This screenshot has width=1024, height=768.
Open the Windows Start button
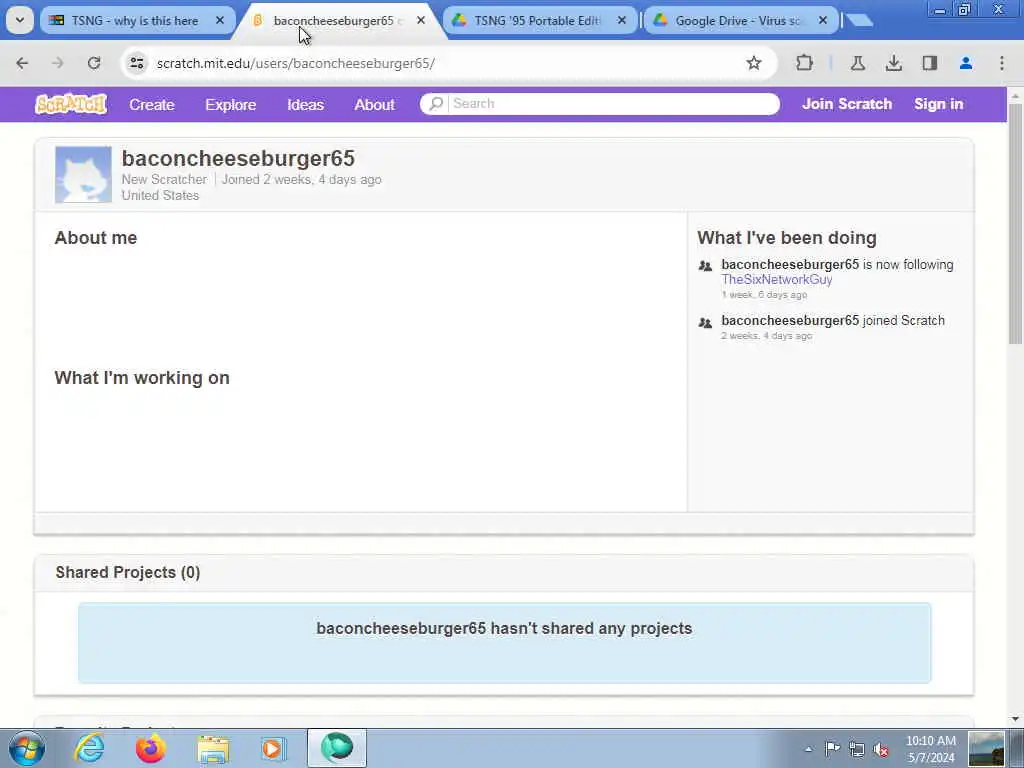pyautogui.click(x=27, y=748)
